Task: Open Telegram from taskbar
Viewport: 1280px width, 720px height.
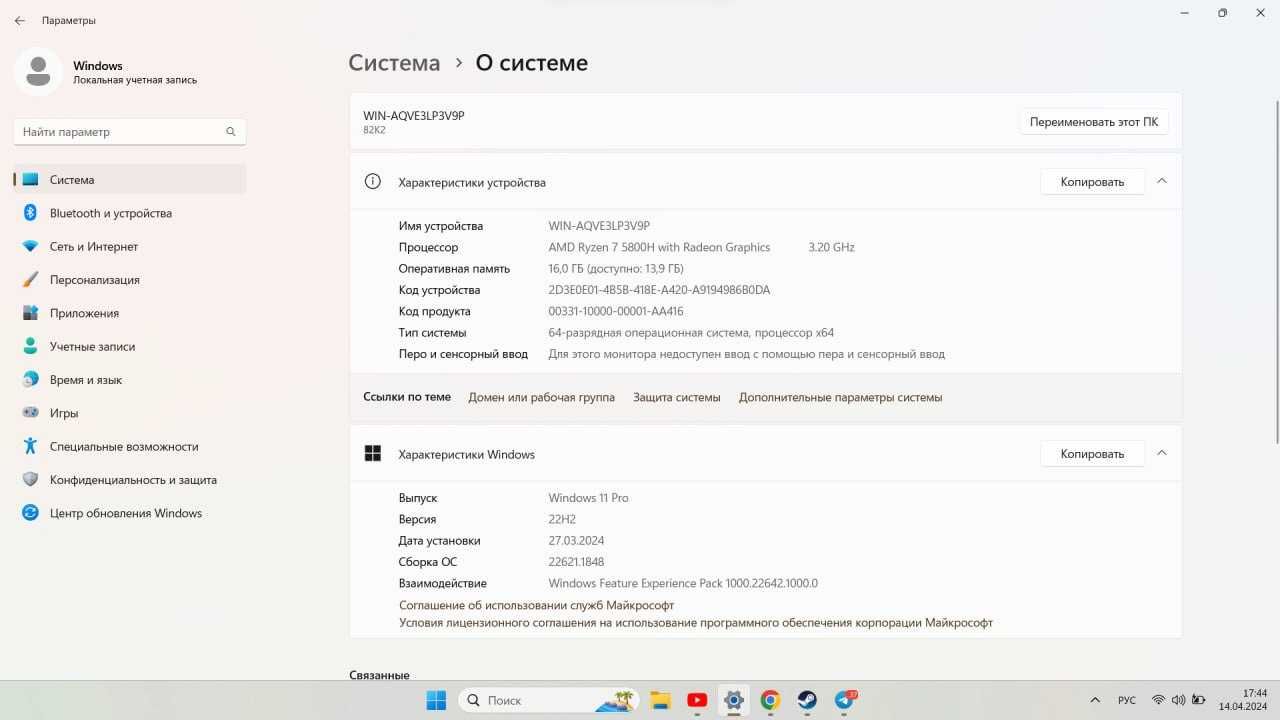Action: [x=845, y=700]
